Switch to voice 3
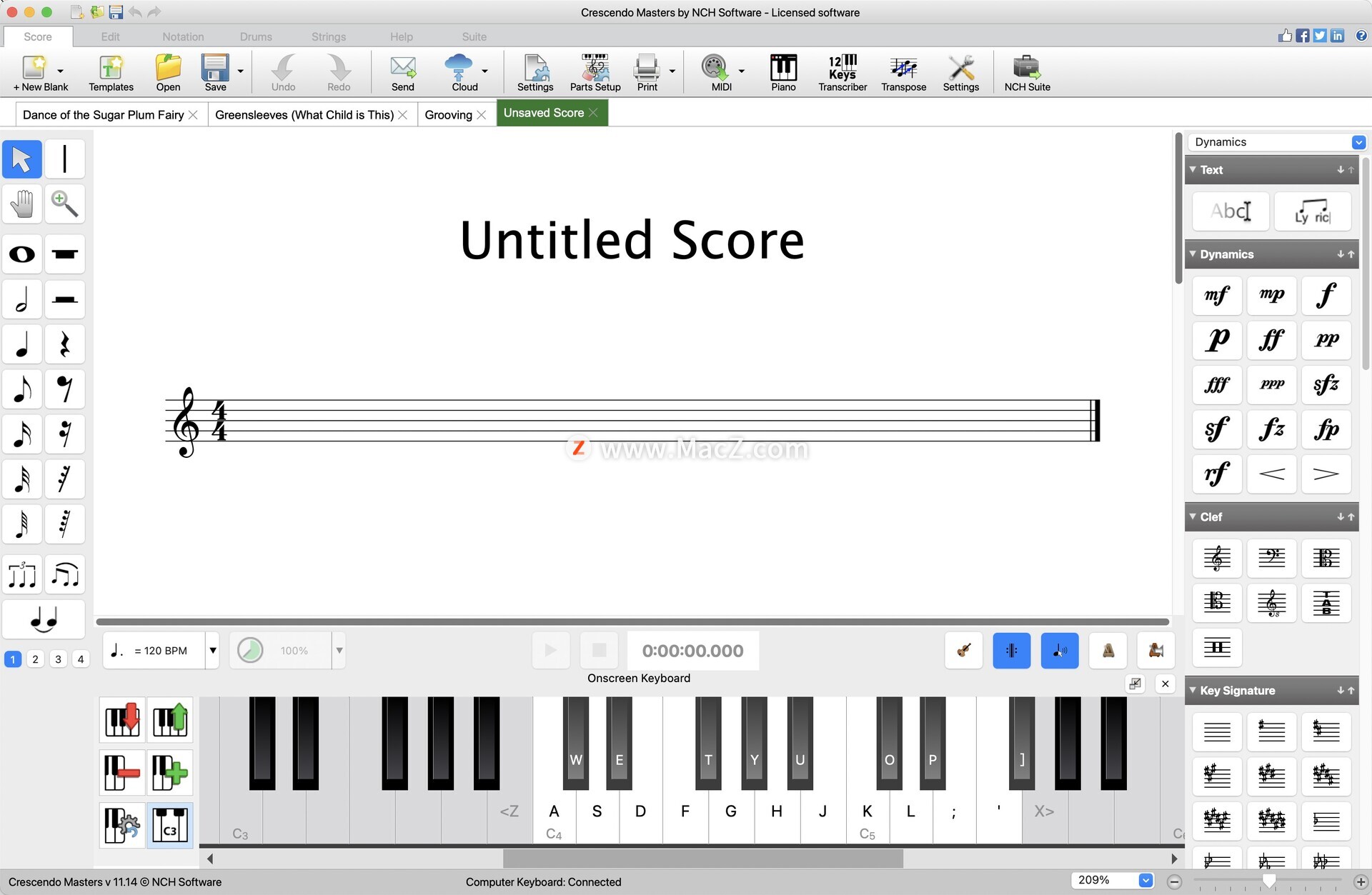Viewport: 1372px width, 895px height. (58, 659)
